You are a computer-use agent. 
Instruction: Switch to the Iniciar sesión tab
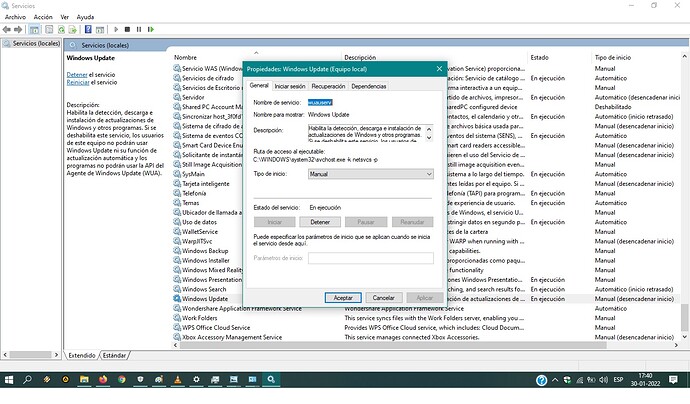[x=290, y=86]
